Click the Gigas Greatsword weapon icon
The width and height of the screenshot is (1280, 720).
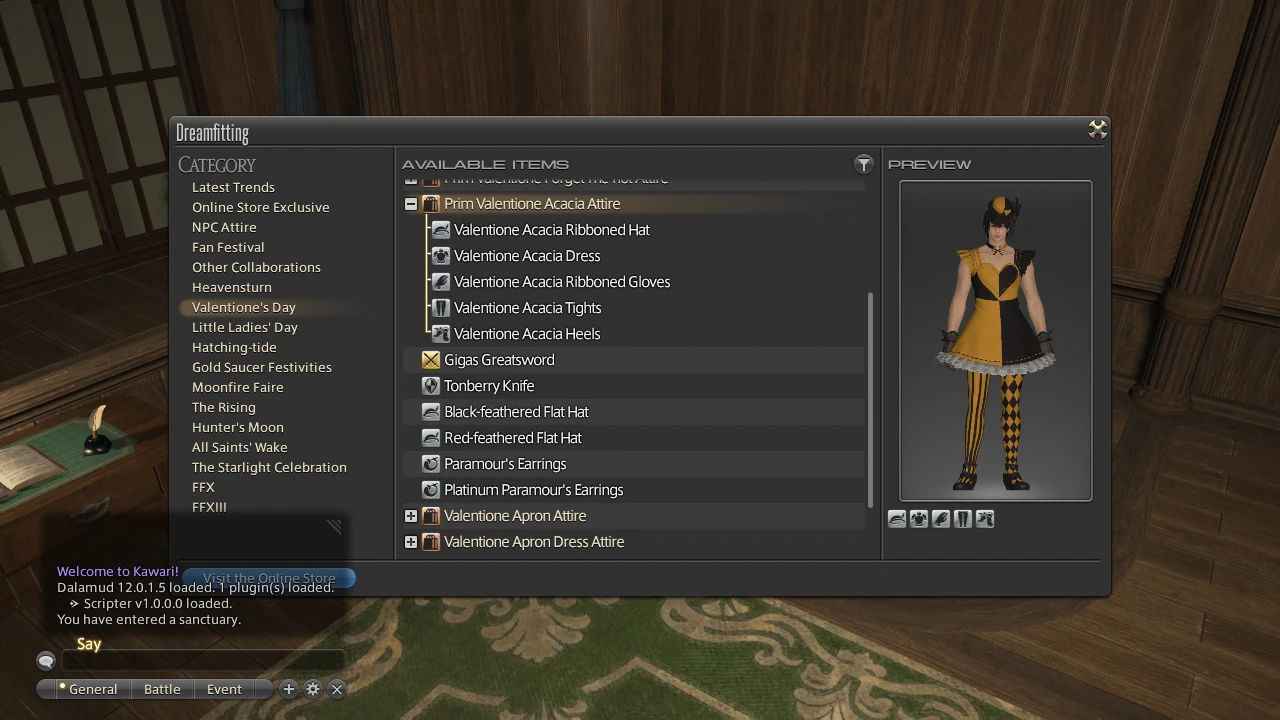pos(431,360)
